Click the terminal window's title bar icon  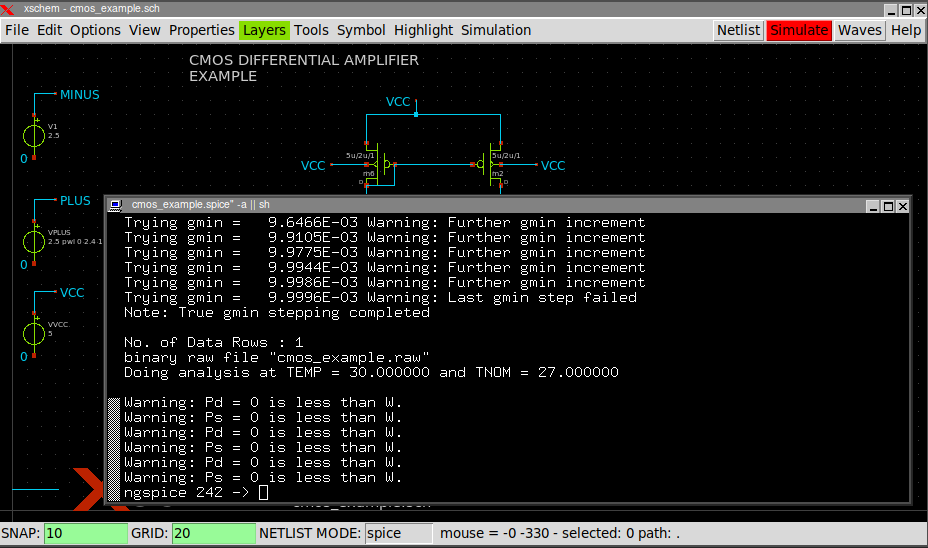[x=116, y=205]
